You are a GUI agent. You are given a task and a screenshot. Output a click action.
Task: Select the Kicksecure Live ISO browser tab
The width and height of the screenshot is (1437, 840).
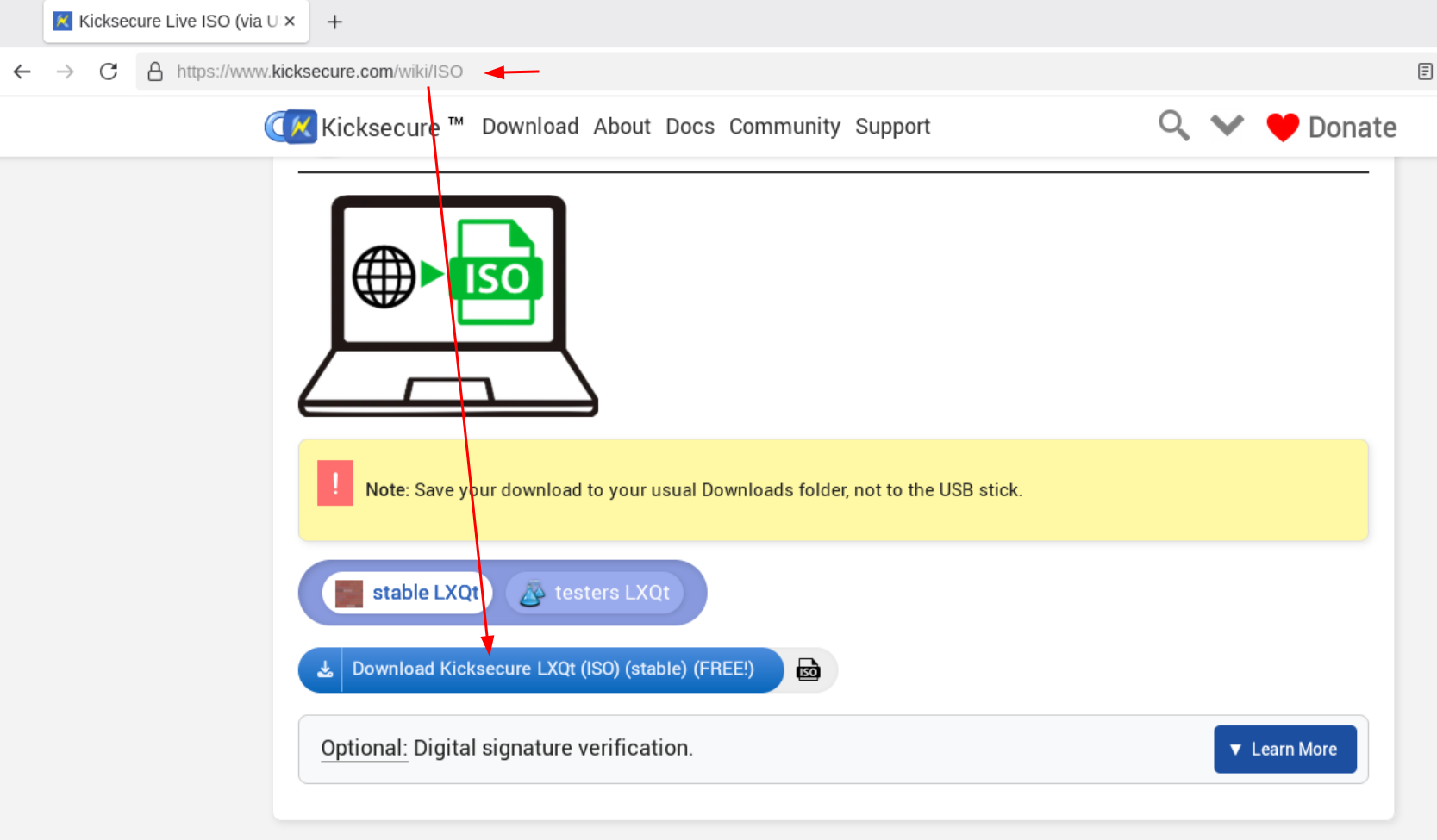[176, 22]
